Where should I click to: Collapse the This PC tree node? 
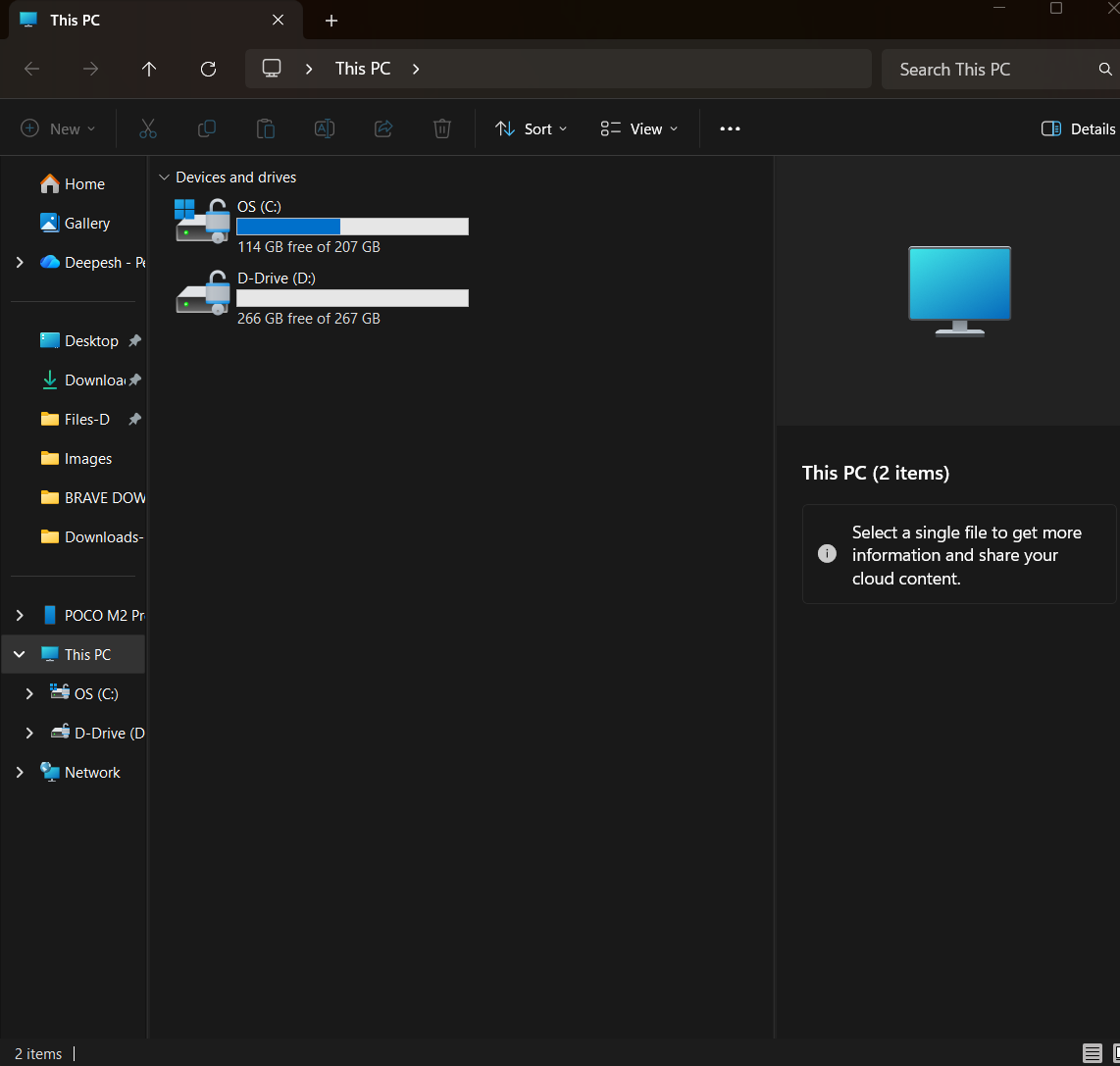[x=20, y=655]
